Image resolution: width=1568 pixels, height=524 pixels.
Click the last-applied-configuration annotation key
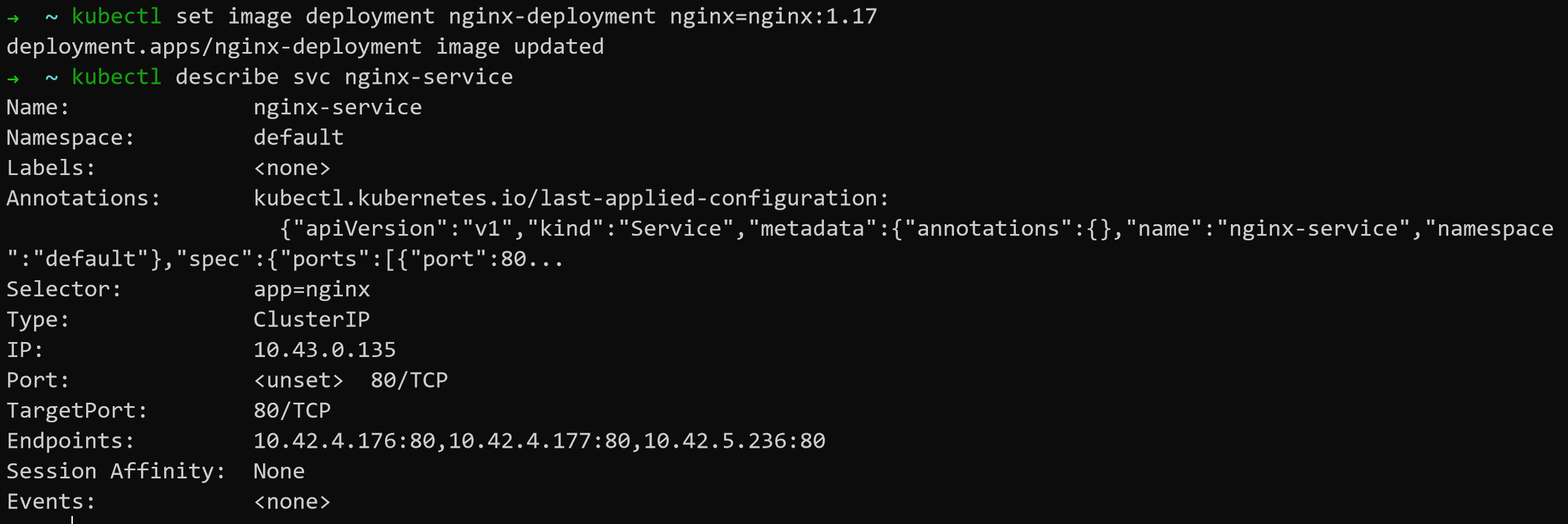coord(570,199)
